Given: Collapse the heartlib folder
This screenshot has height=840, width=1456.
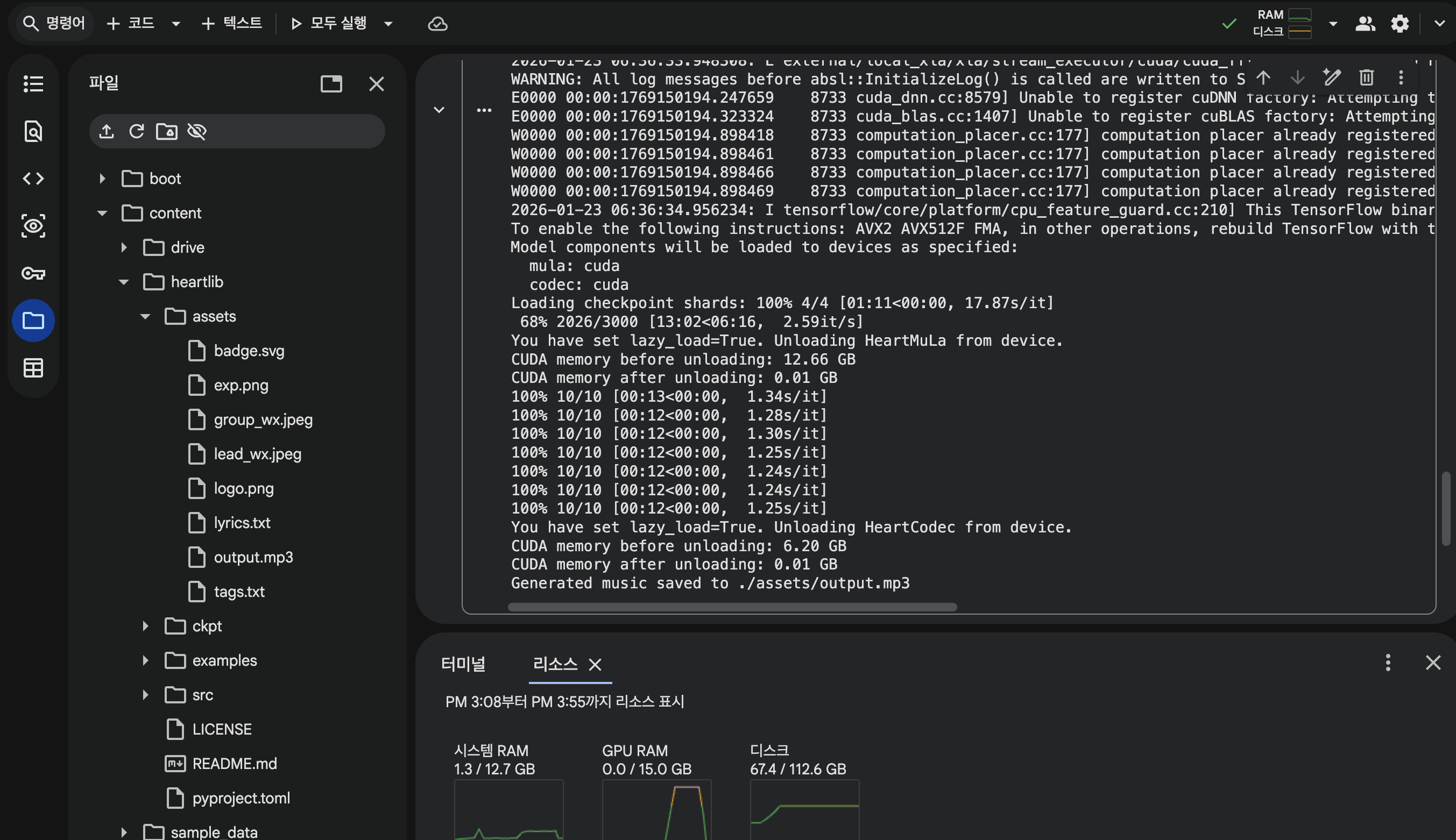Looking at the screenshot, I should (124, 282).
